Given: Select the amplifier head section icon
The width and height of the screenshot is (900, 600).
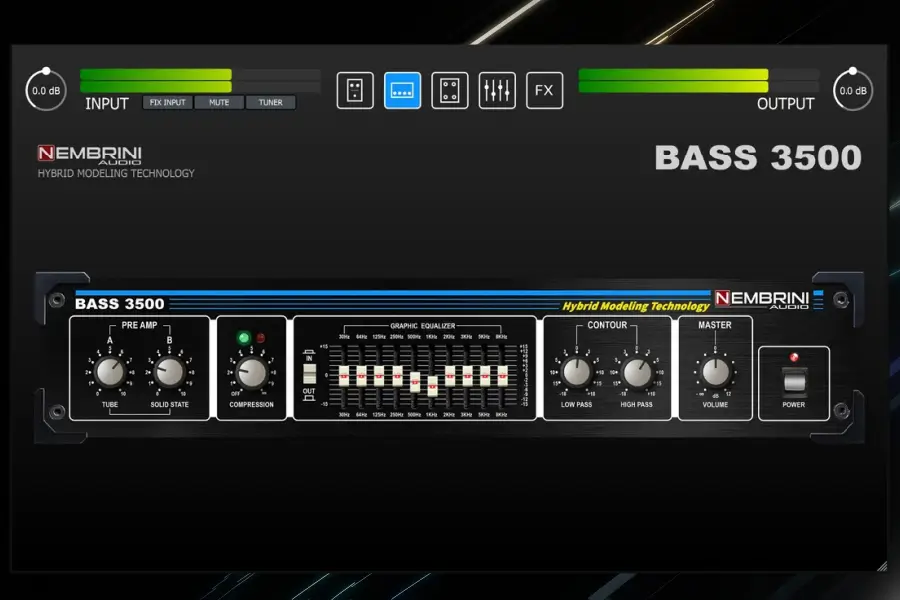Looking at the screenshot, I should [x=402, y=90].
